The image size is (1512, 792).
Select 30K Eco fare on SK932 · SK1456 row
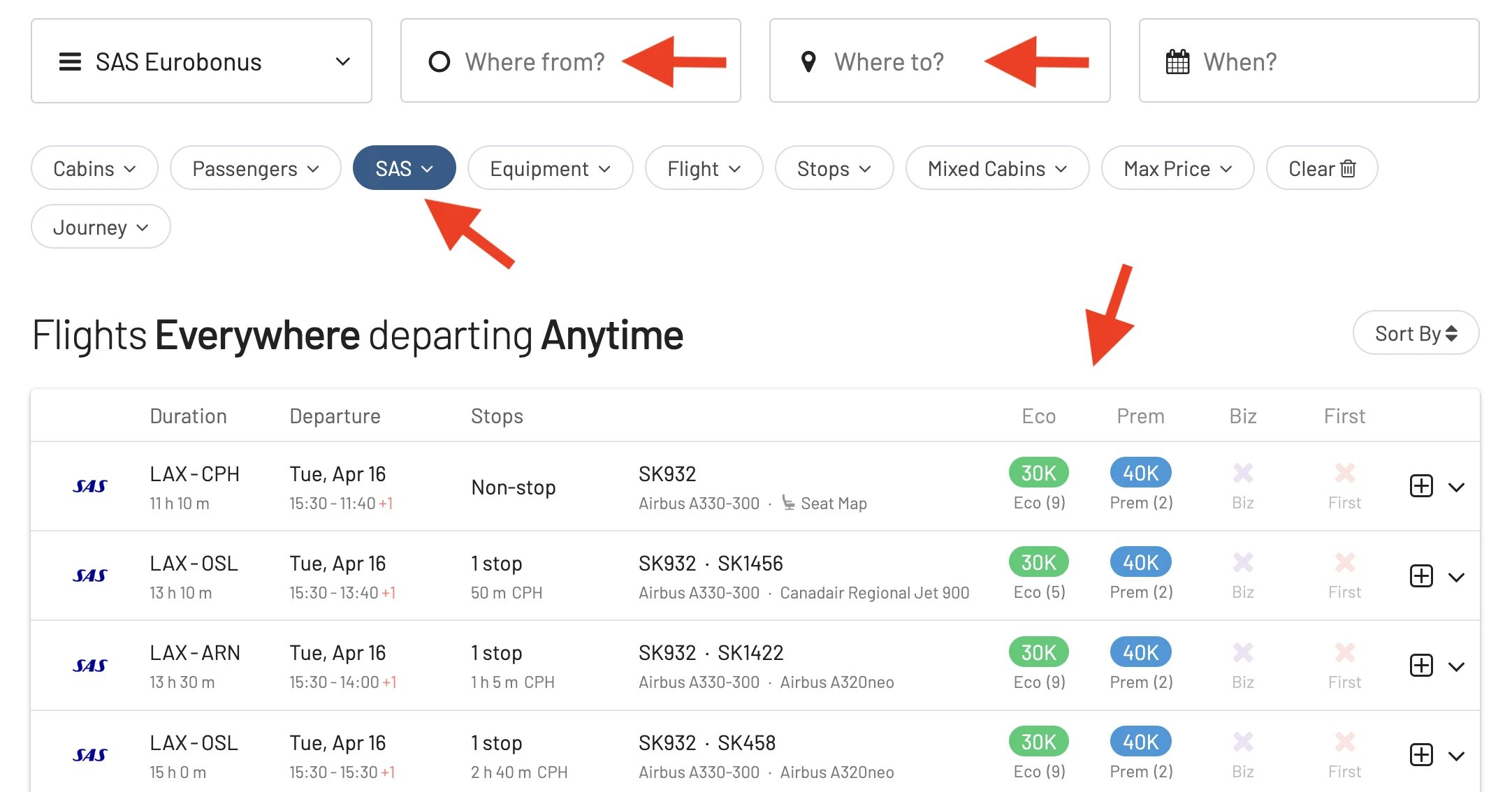click(1038, 562)
